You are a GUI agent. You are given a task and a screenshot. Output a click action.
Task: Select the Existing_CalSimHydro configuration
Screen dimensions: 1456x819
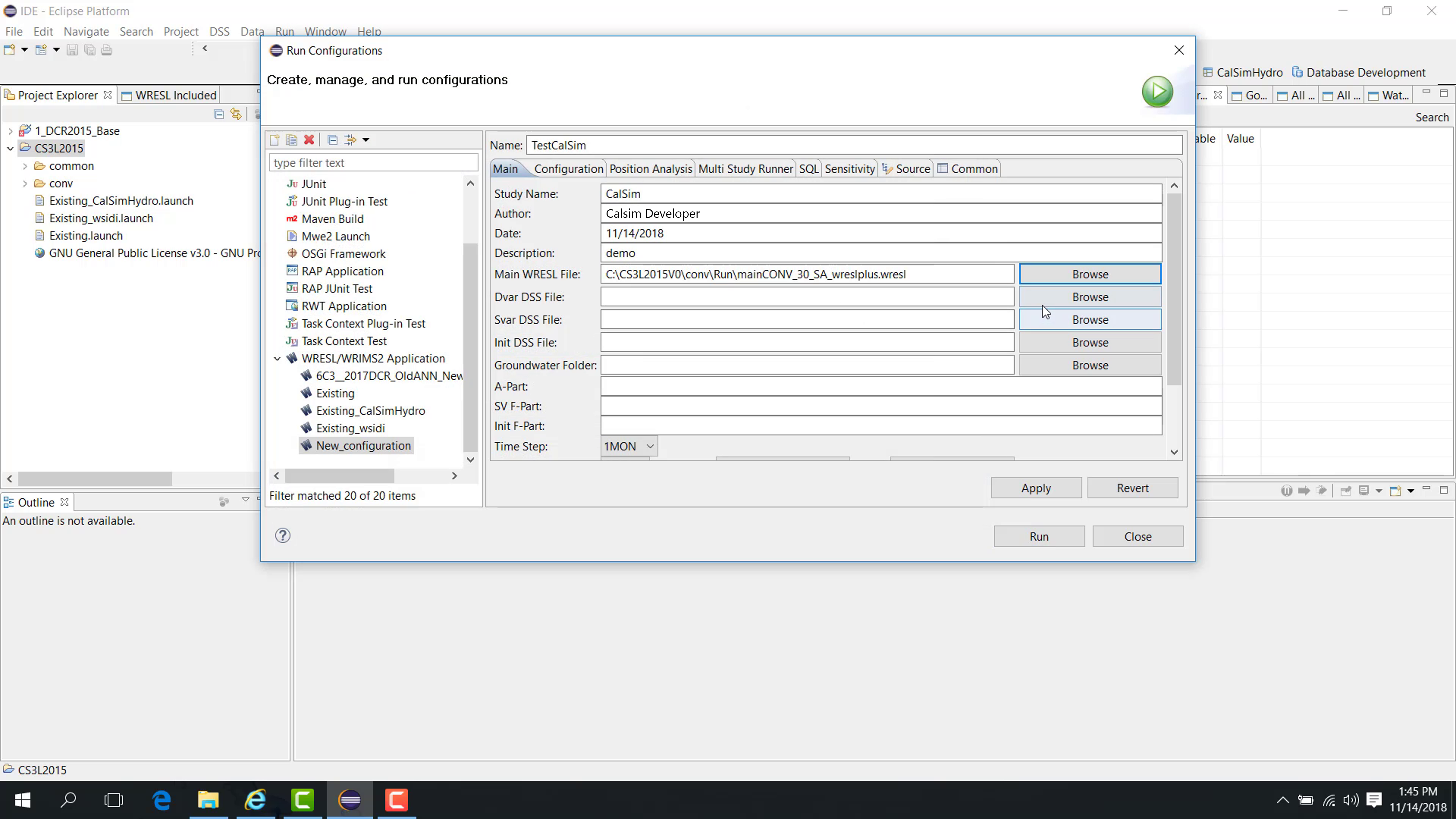[370, 411]
